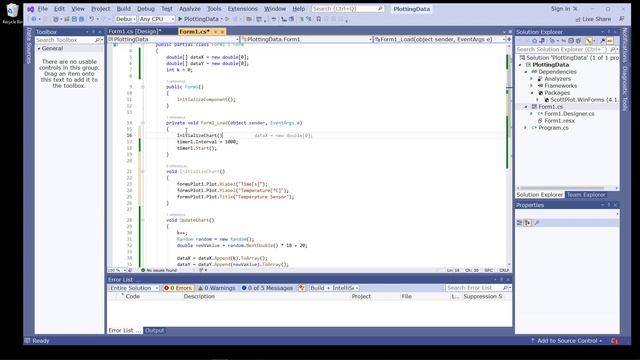Collapse the General toolbox group

[x=39, y=48]
